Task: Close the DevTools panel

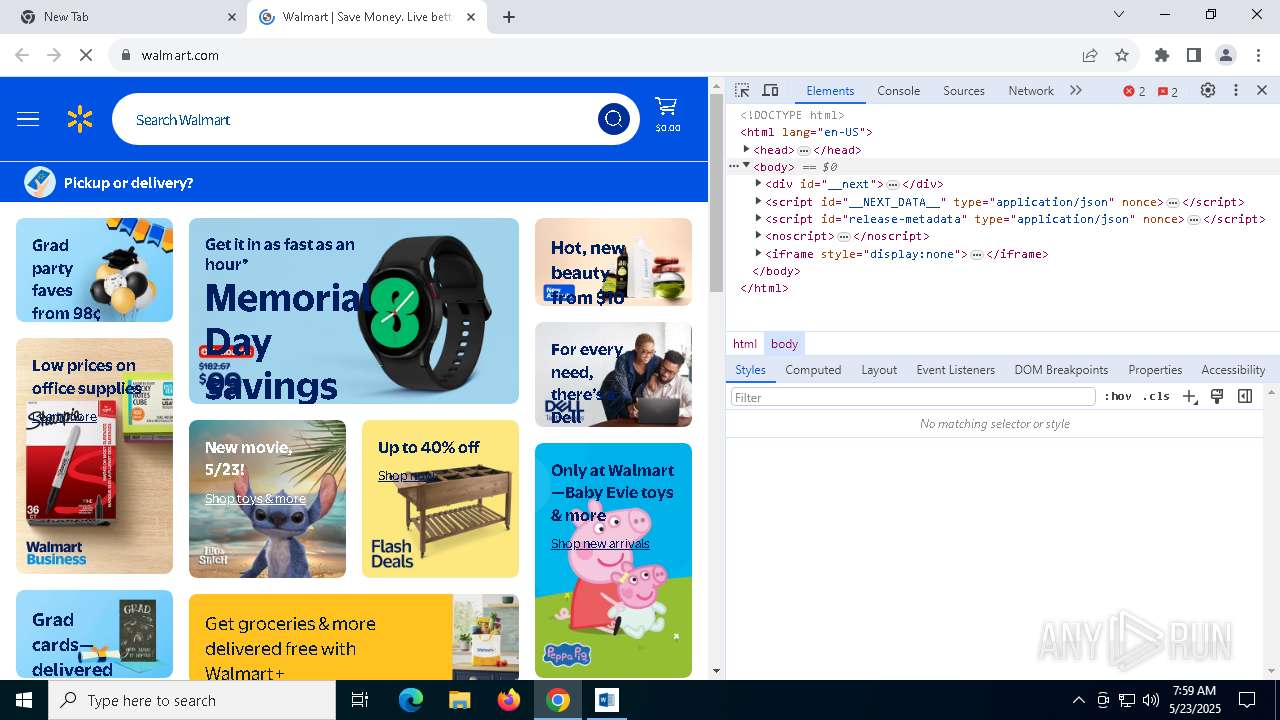Action: coord(1262,90)
